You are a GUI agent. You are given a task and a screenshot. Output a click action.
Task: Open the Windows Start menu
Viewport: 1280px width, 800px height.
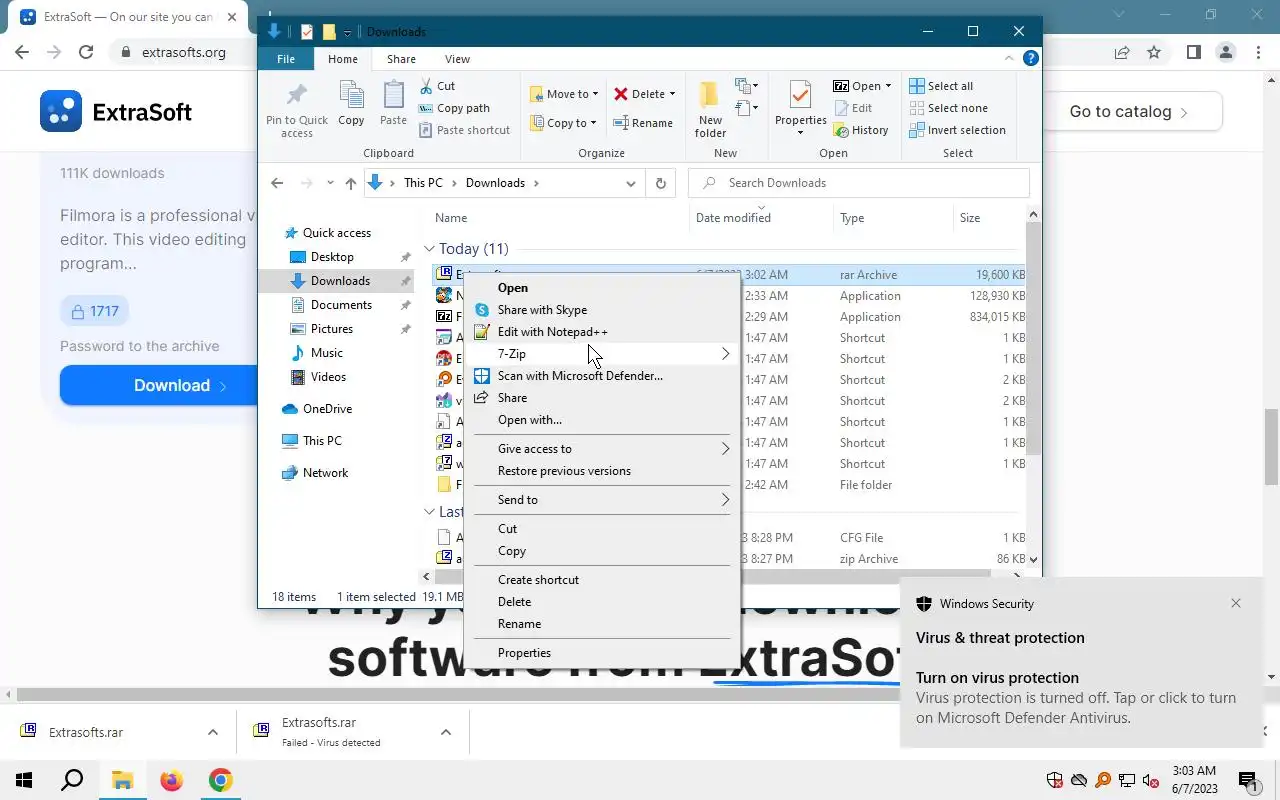coord(23,780)
